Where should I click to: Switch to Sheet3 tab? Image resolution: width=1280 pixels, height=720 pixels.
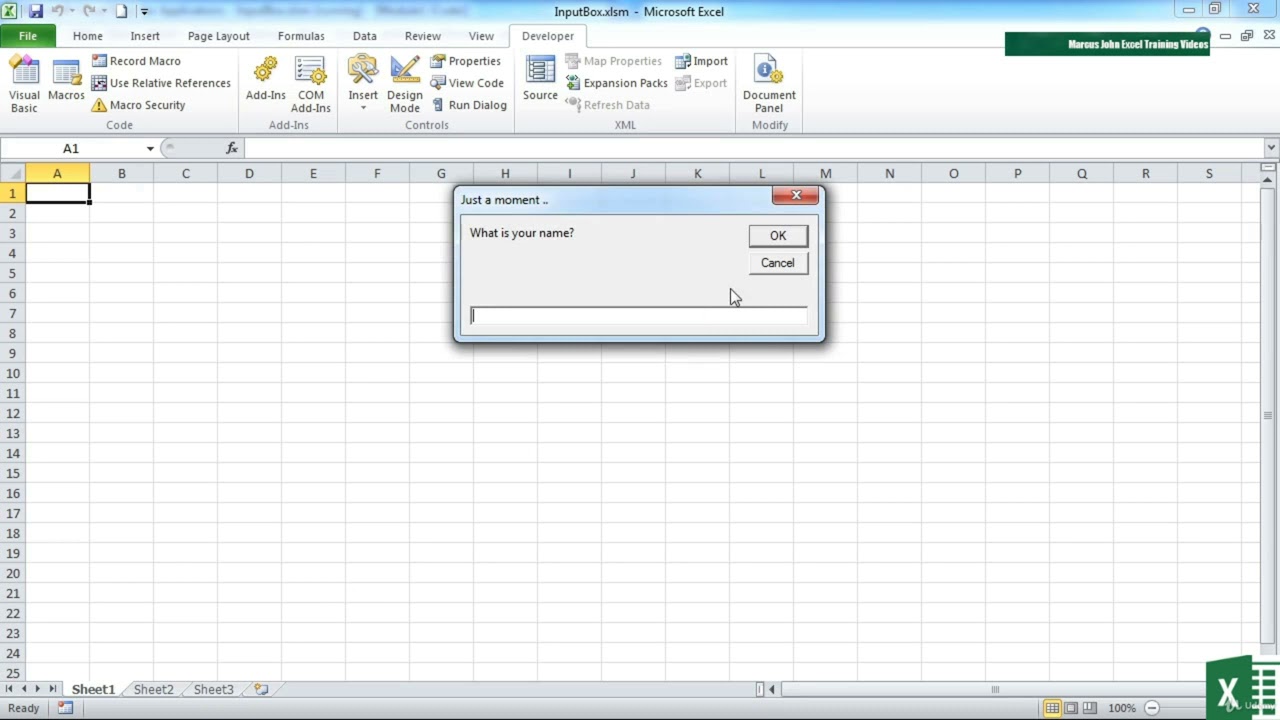pos(214,689)
